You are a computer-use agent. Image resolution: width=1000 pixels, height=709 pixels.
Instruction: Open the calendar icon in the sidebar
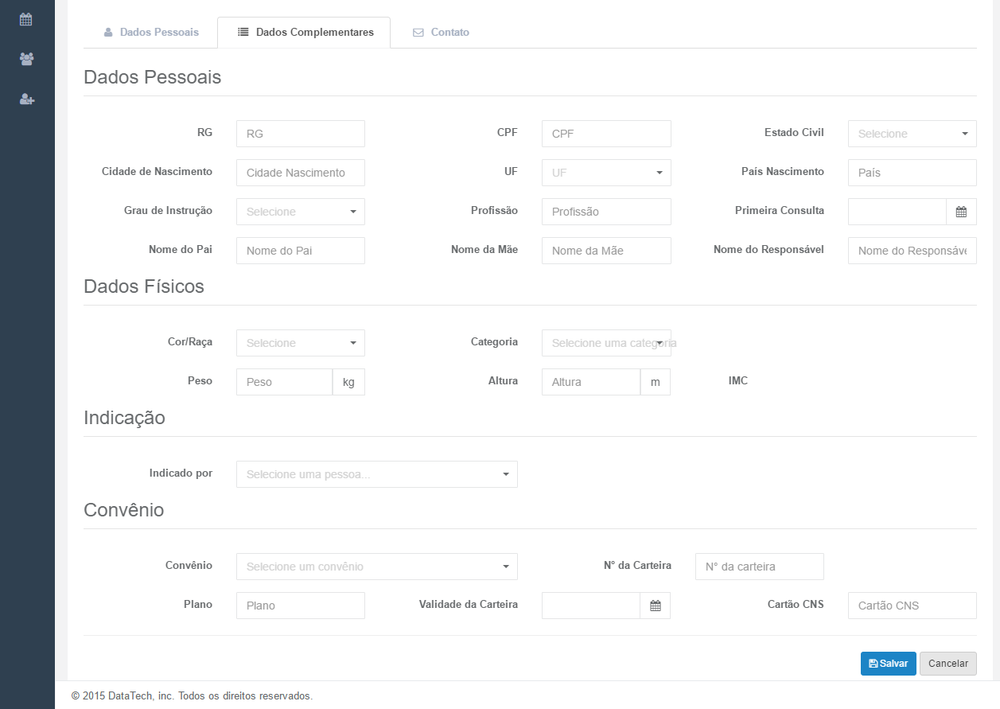tap(27, 19)
